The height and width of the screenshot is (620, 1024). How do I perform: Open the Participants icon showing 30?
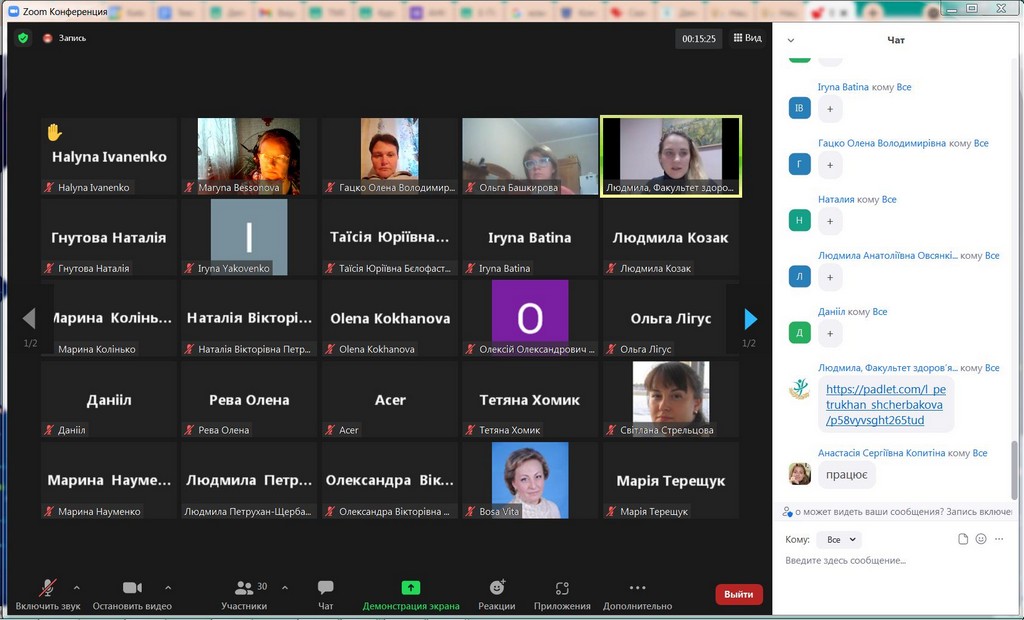click(x=244, y=588)
